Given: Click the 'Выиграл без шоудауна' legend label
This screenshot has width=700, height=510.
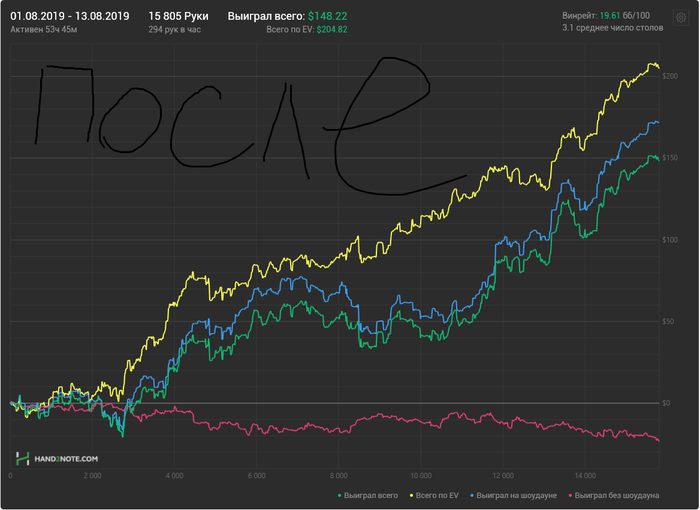Looking at the screenshot, I should coord(617,495).
